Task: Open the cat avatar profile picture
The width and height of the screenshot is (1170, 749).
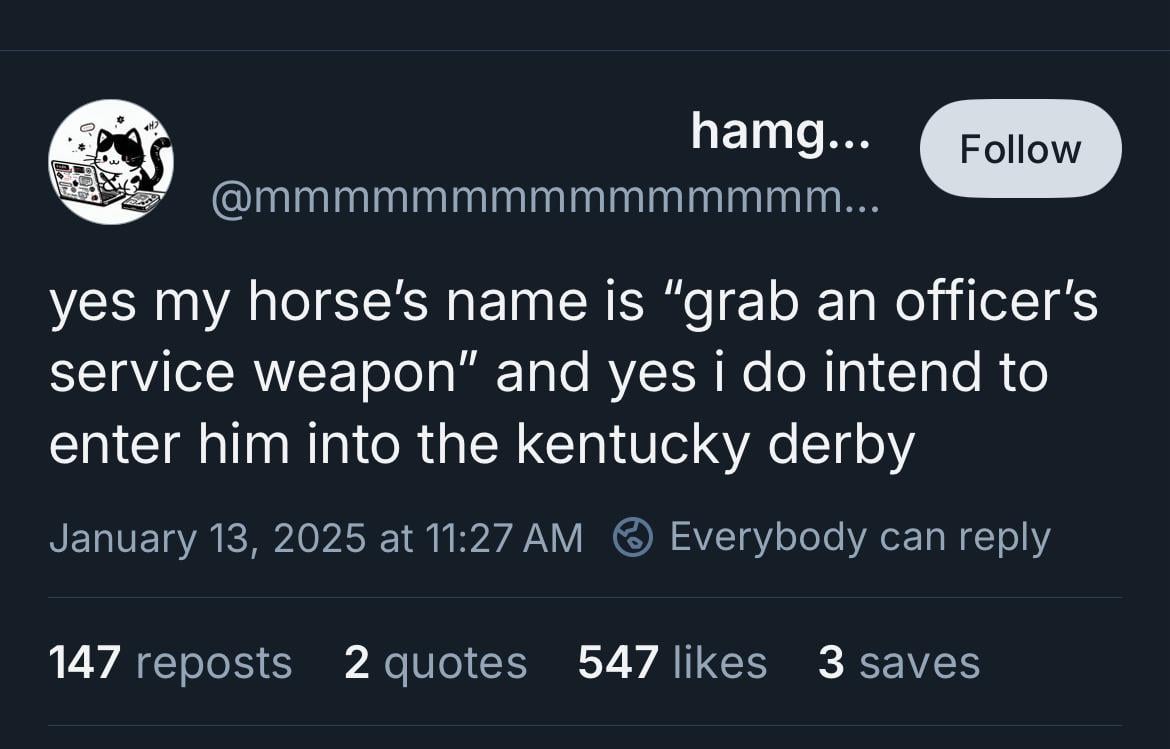Action: coord(111,162)
